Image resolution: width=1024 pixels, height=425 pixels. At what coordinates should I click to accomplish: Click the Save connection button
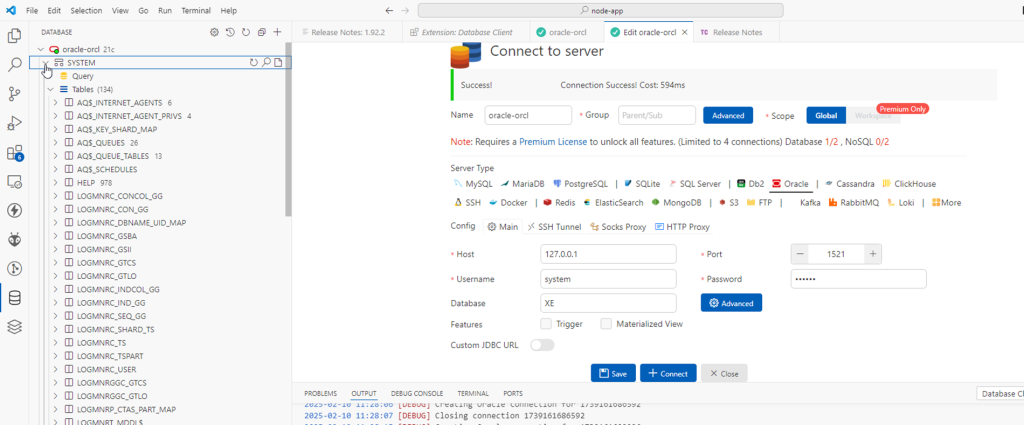pyautogui.click(x=612, y=373)
